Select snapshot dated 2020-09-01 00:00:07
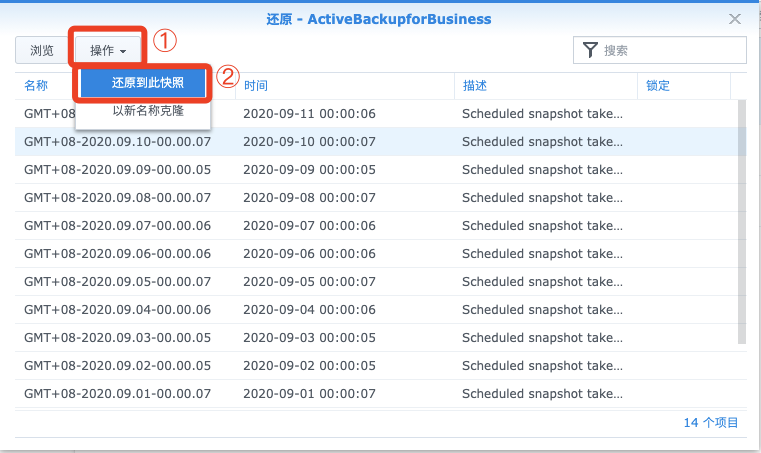 tap(377, 394)
